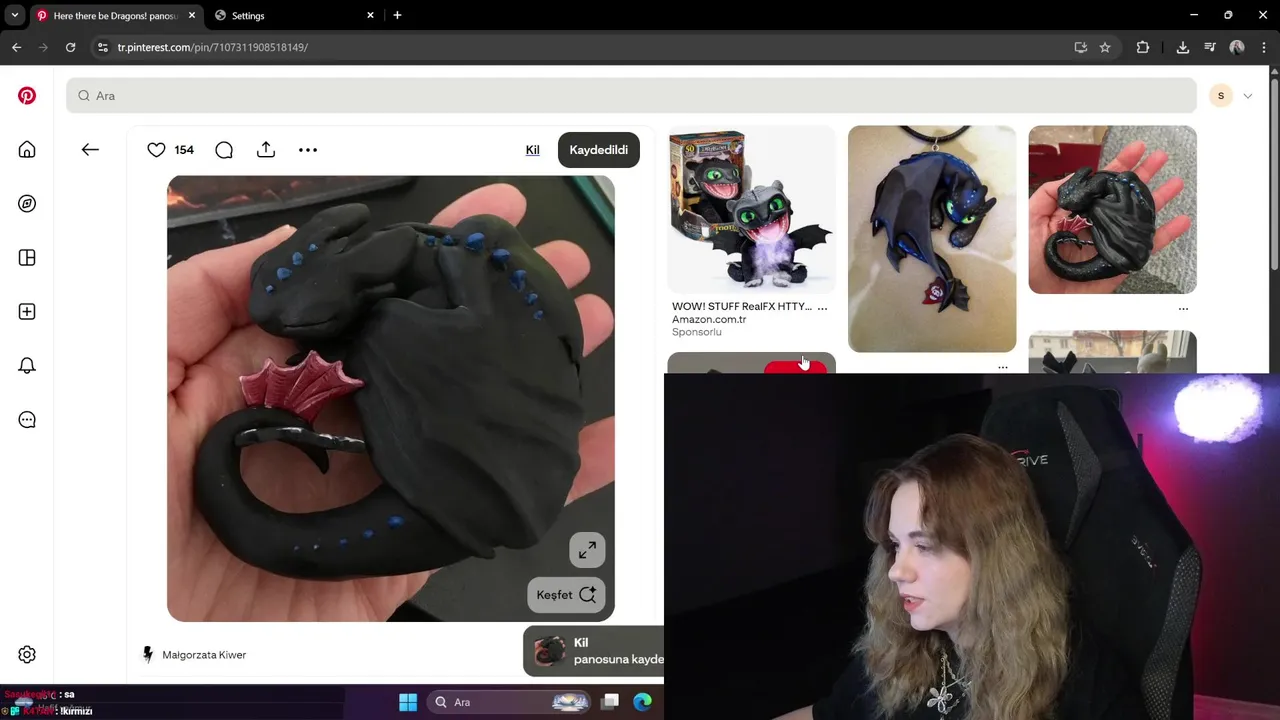Expand account dropdown chevron

click(x=1247, y=96)
